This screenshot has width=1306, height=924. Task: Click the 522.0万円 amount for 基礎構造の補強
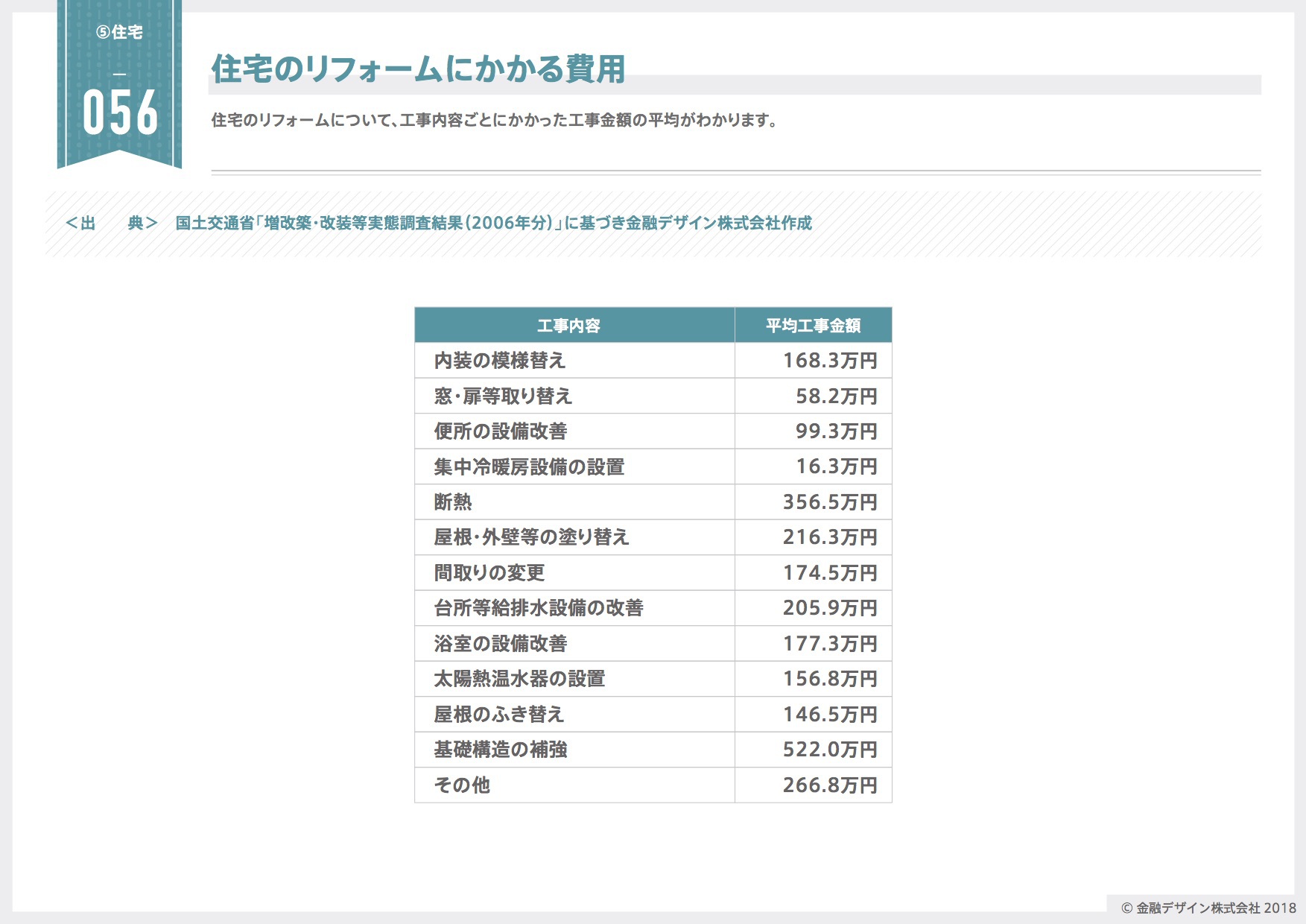829,750
